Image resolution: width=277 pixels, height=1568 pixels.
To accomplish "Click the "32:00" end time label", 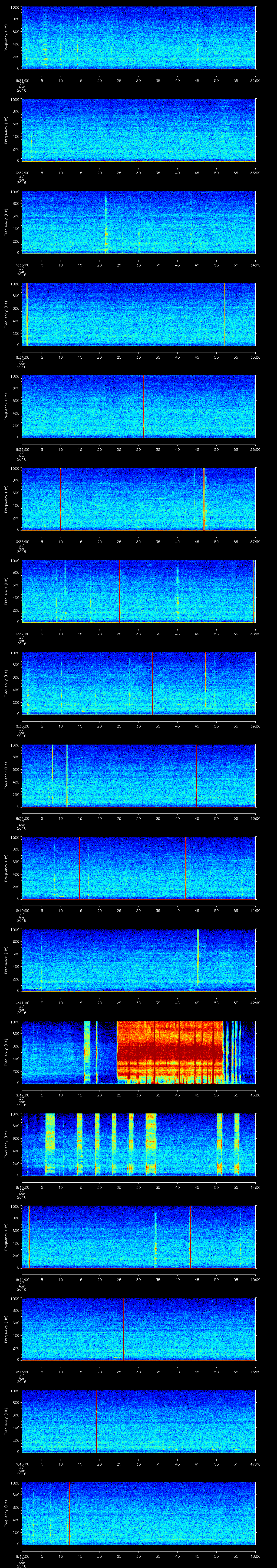I will pyautogui.click(x=255, y=80).
